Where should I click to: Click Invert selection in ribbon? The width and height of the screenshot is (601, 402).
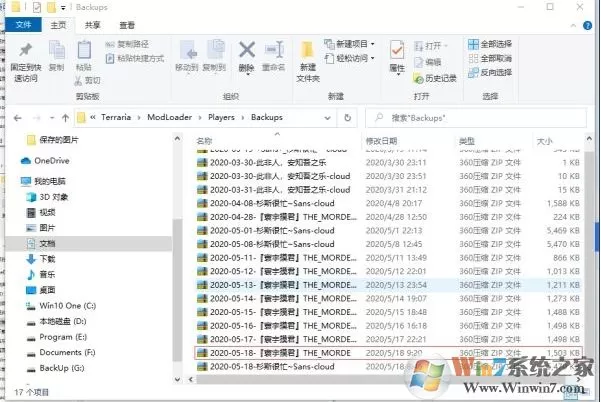tap(490, 72)
